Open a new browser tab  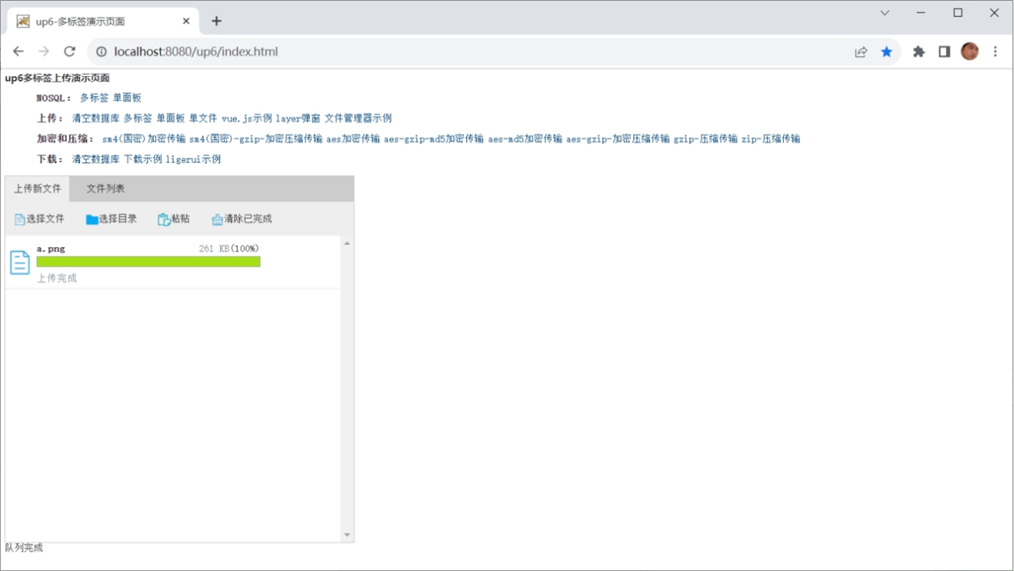pyautogui.click(x=217, y=21)
